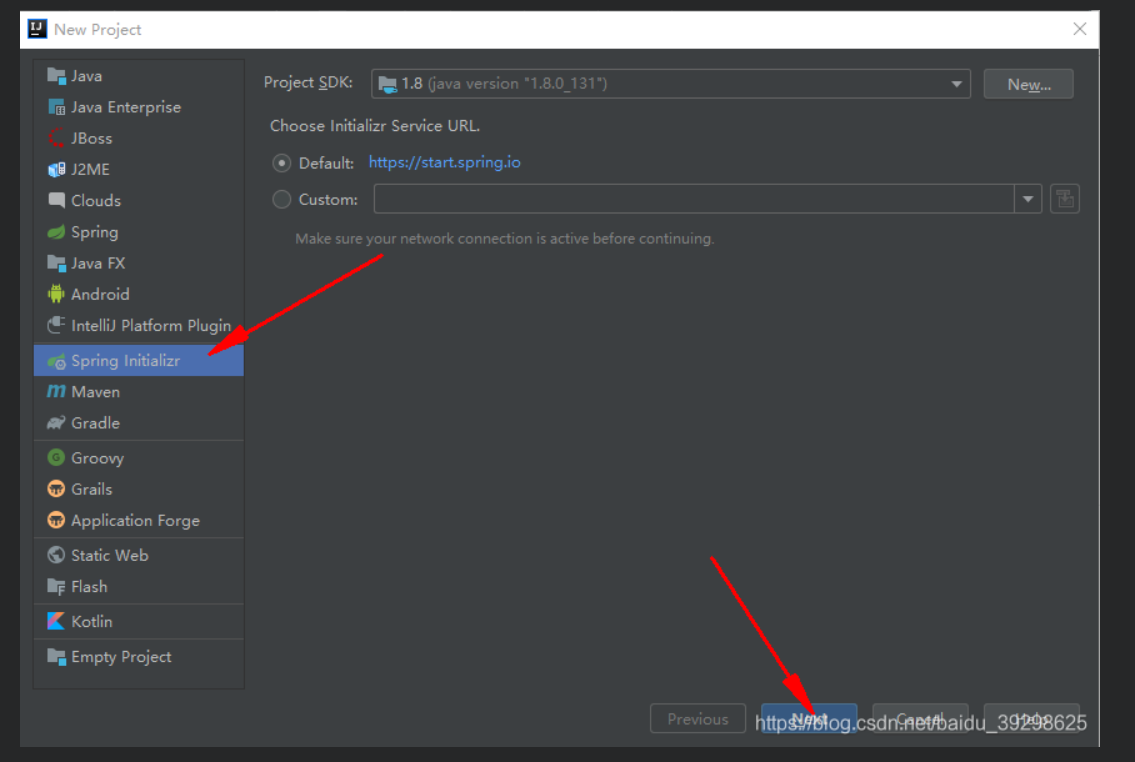Screen dimensions: 1135x762
Task: Click the IntelliJ Platform Plugin icon
Action: tap(56, 326)
